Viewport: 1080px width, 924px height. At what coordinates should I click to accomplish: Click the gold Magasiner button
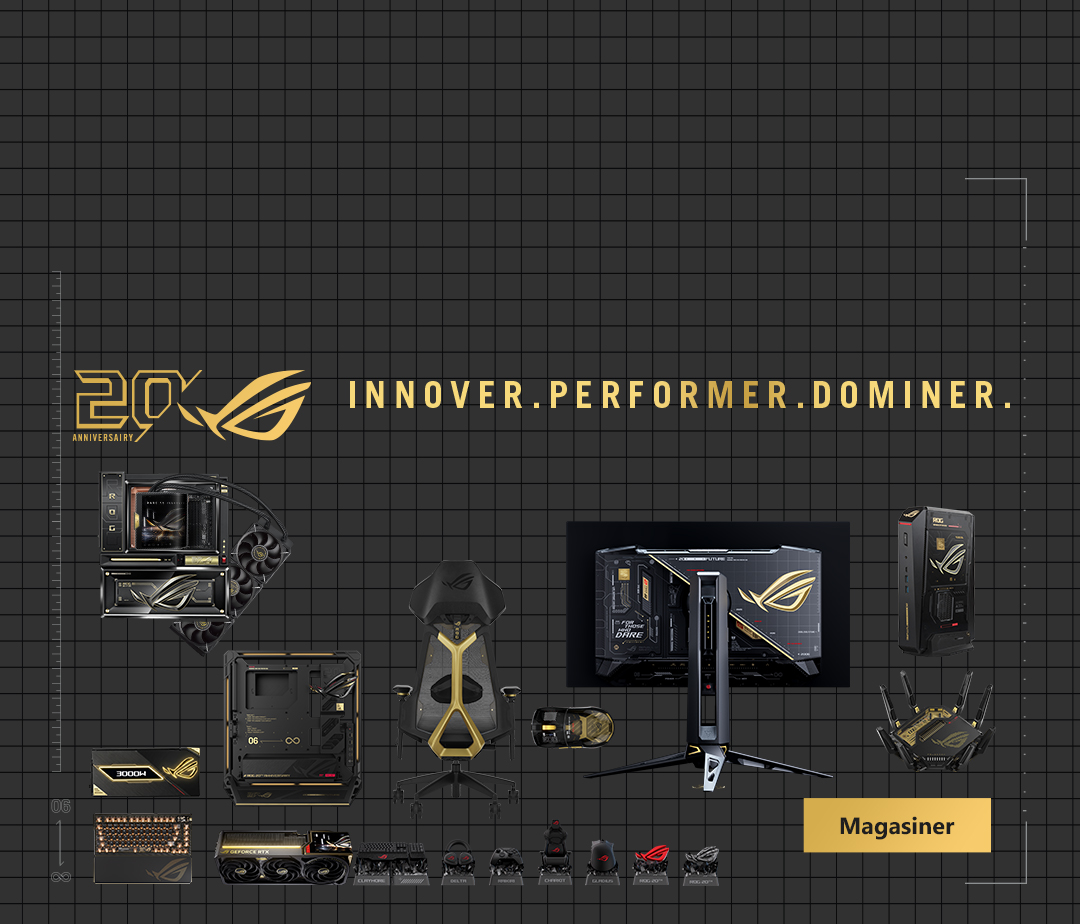tap(897, 826)
